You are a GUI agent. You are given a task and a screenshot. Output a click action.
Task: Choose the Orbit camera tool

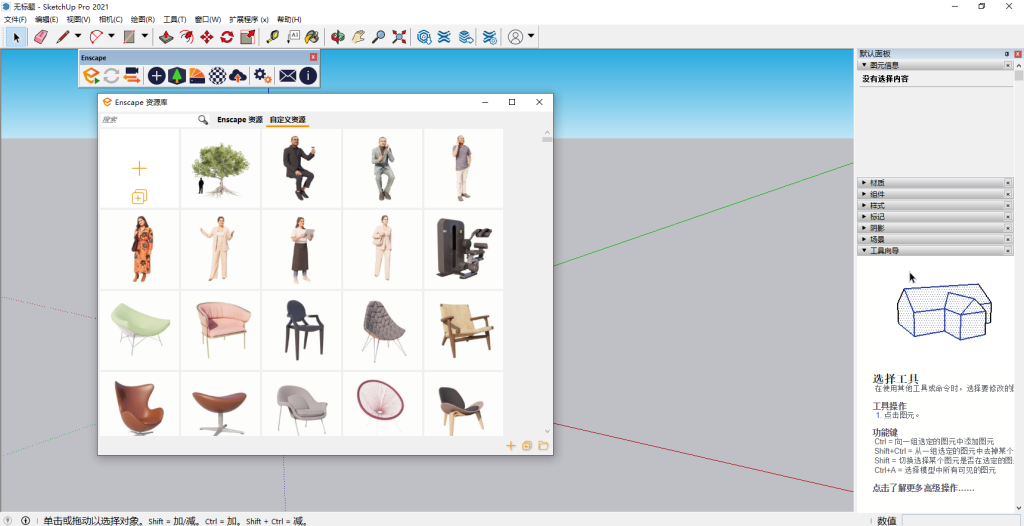coord(338,37)
